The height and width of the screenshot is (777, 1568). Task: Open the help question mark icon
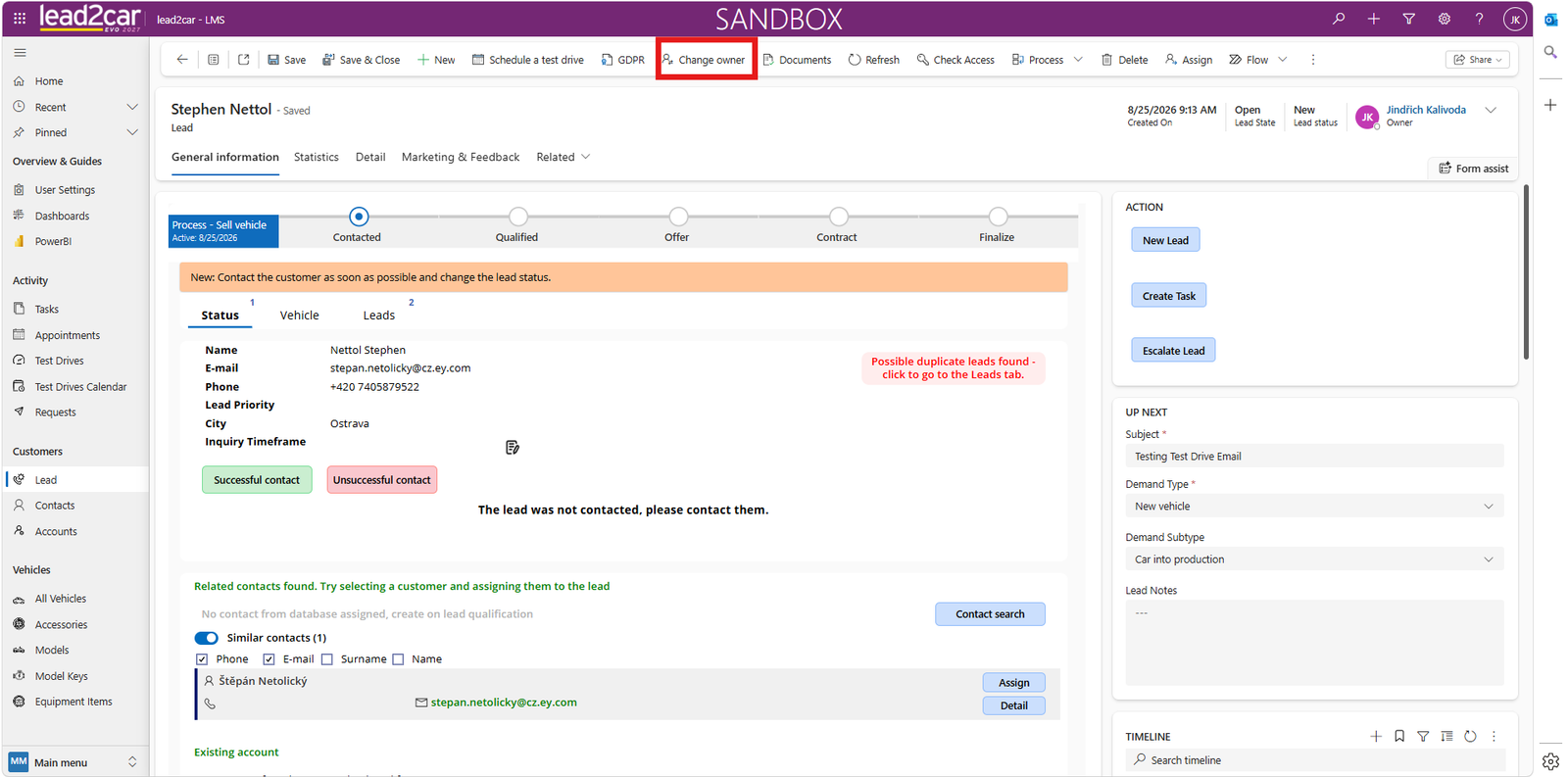coord(1479,19)
